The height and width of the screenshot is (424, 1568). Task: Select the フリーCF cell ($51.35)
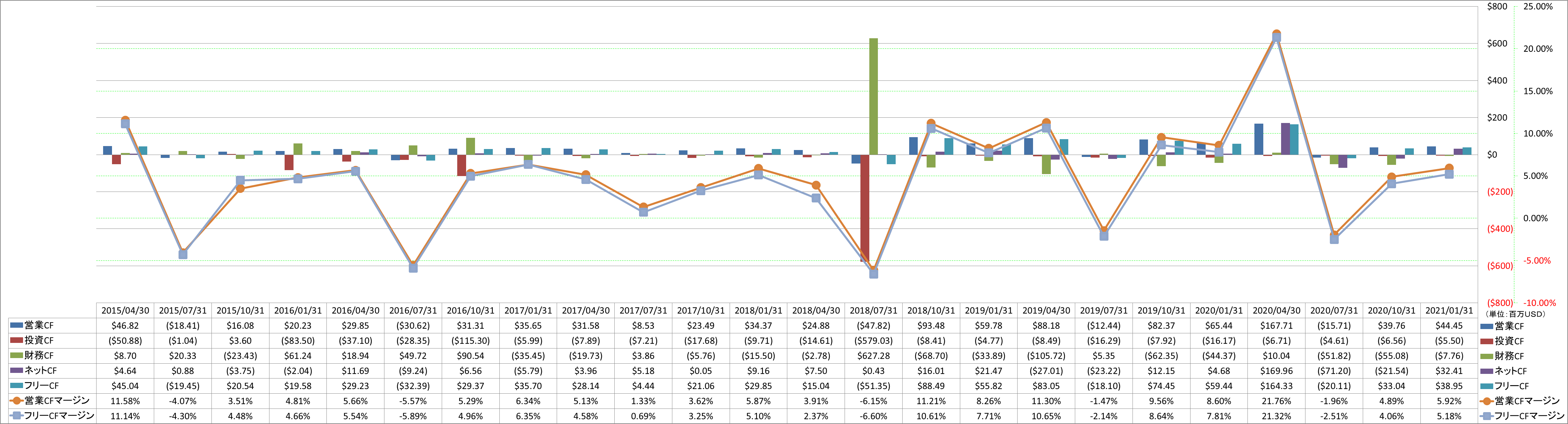874,386
